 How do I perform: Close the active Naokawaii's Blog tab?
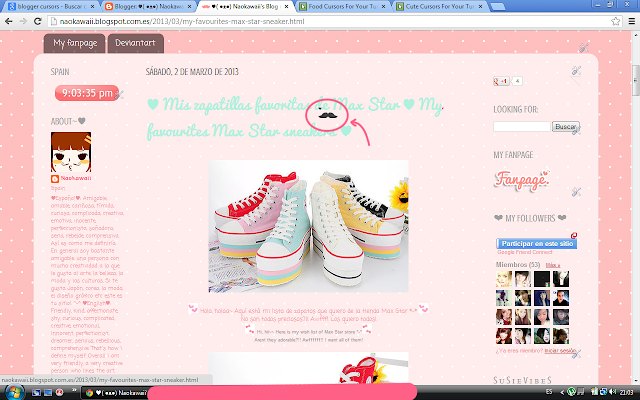click(x=287, y=7)
